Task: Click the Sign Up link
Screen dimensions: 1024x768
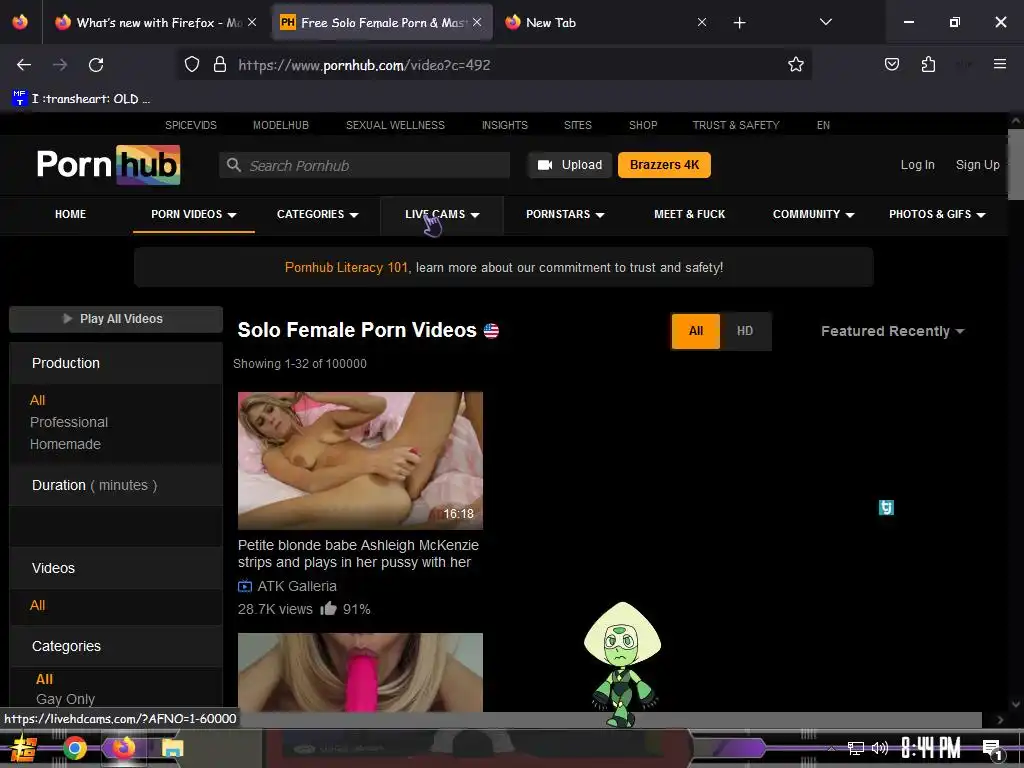Action: tap(978, 165)
